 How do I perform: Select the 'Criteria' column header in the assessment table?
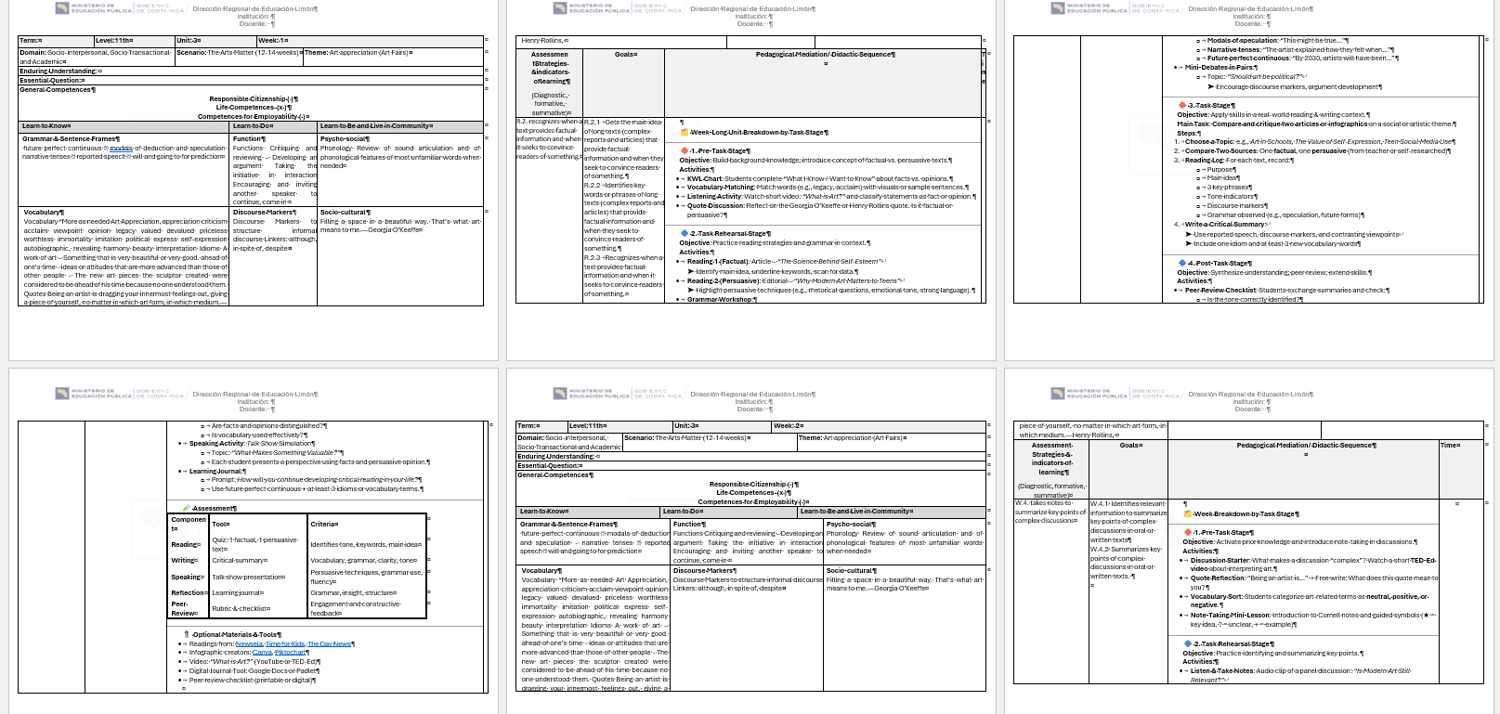pos(366,524)
